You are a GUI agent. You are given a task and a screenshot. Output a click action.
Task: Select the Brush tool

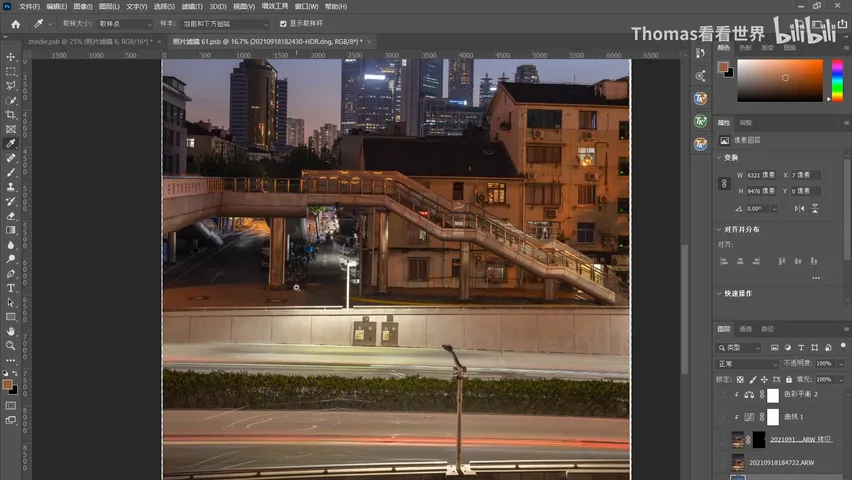tap(11, 172)
